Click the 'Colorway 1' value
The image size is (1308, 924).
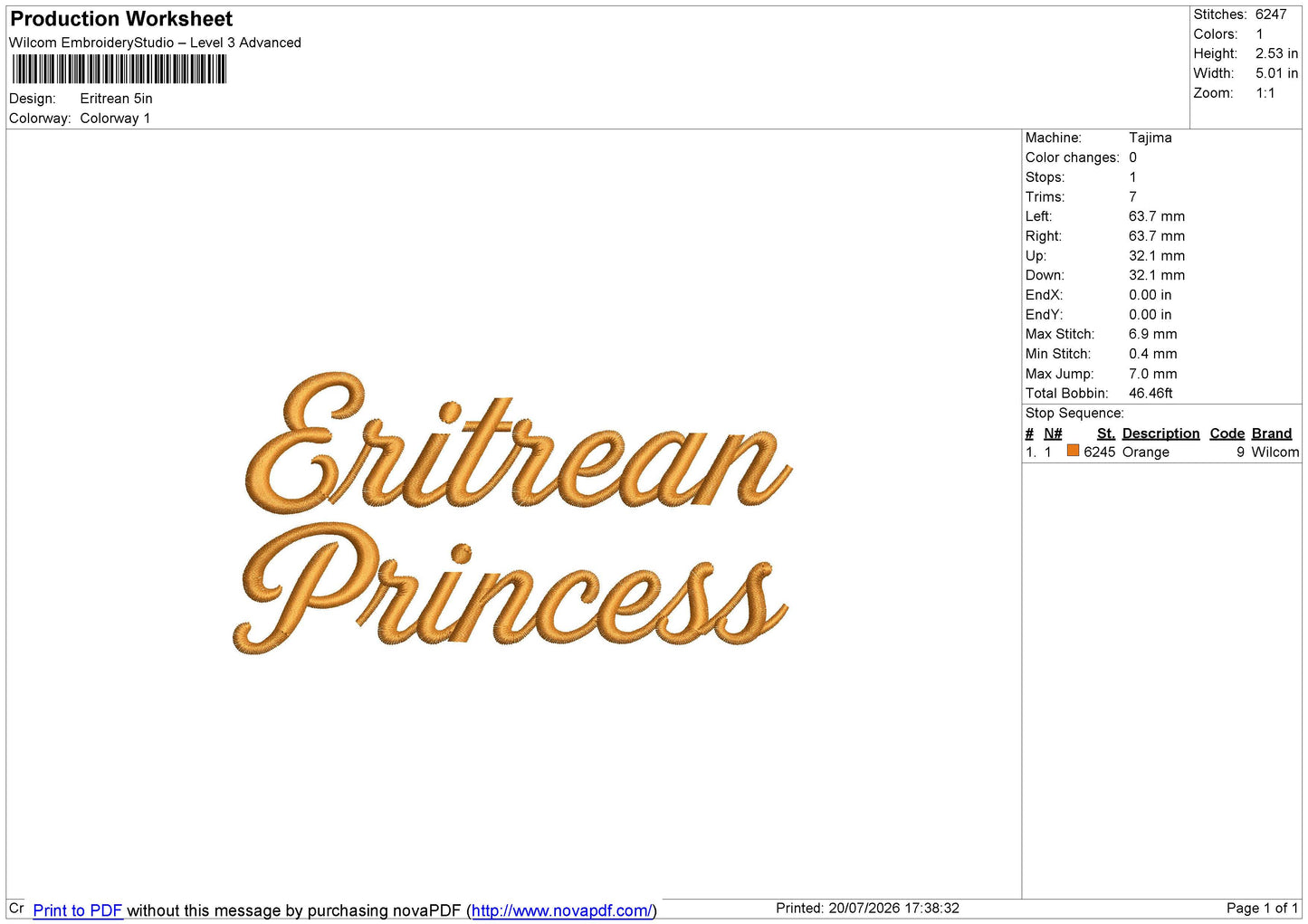(x=116, y=119)
